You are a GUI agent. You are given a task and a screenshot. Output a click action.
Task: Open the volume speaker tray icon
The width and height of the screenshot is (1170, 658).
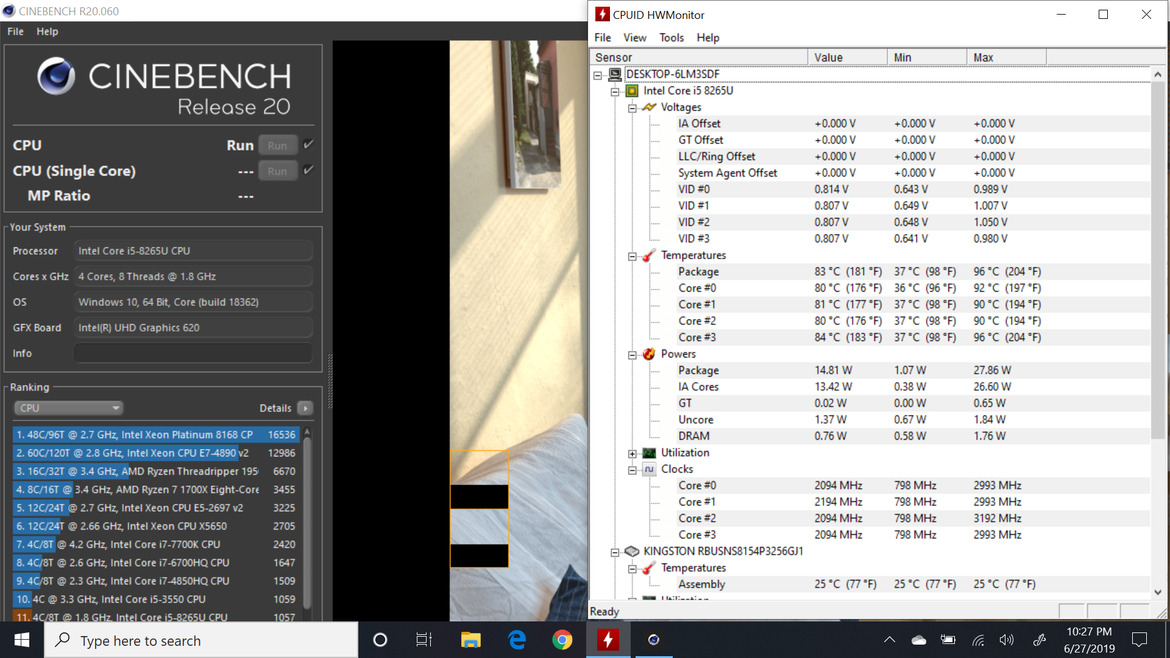click(1007, 640)
